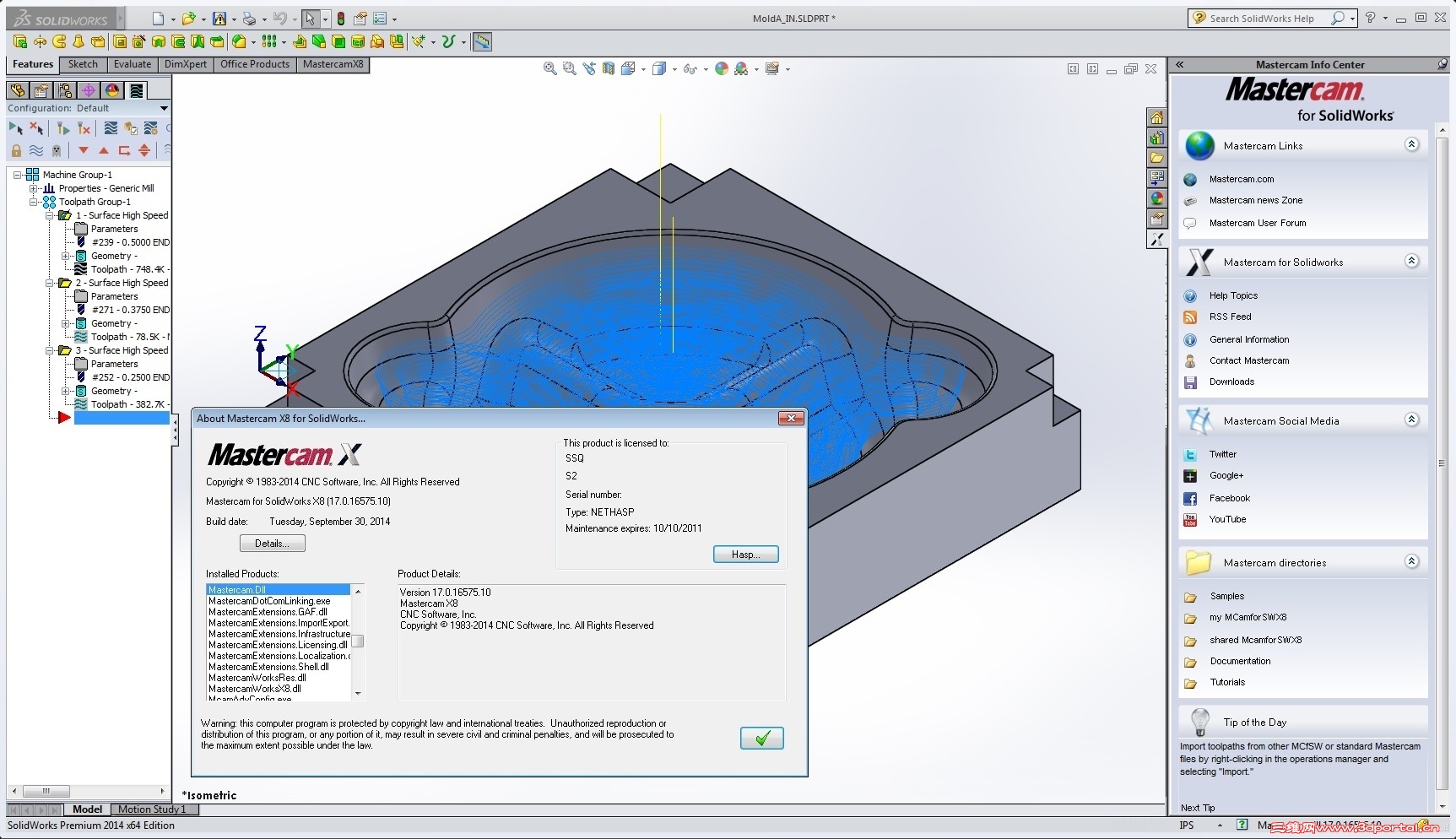Screen dimensions: 1456x839
Task: Click the Rebuild traffic light icon
Action: [x=340, y=18]
